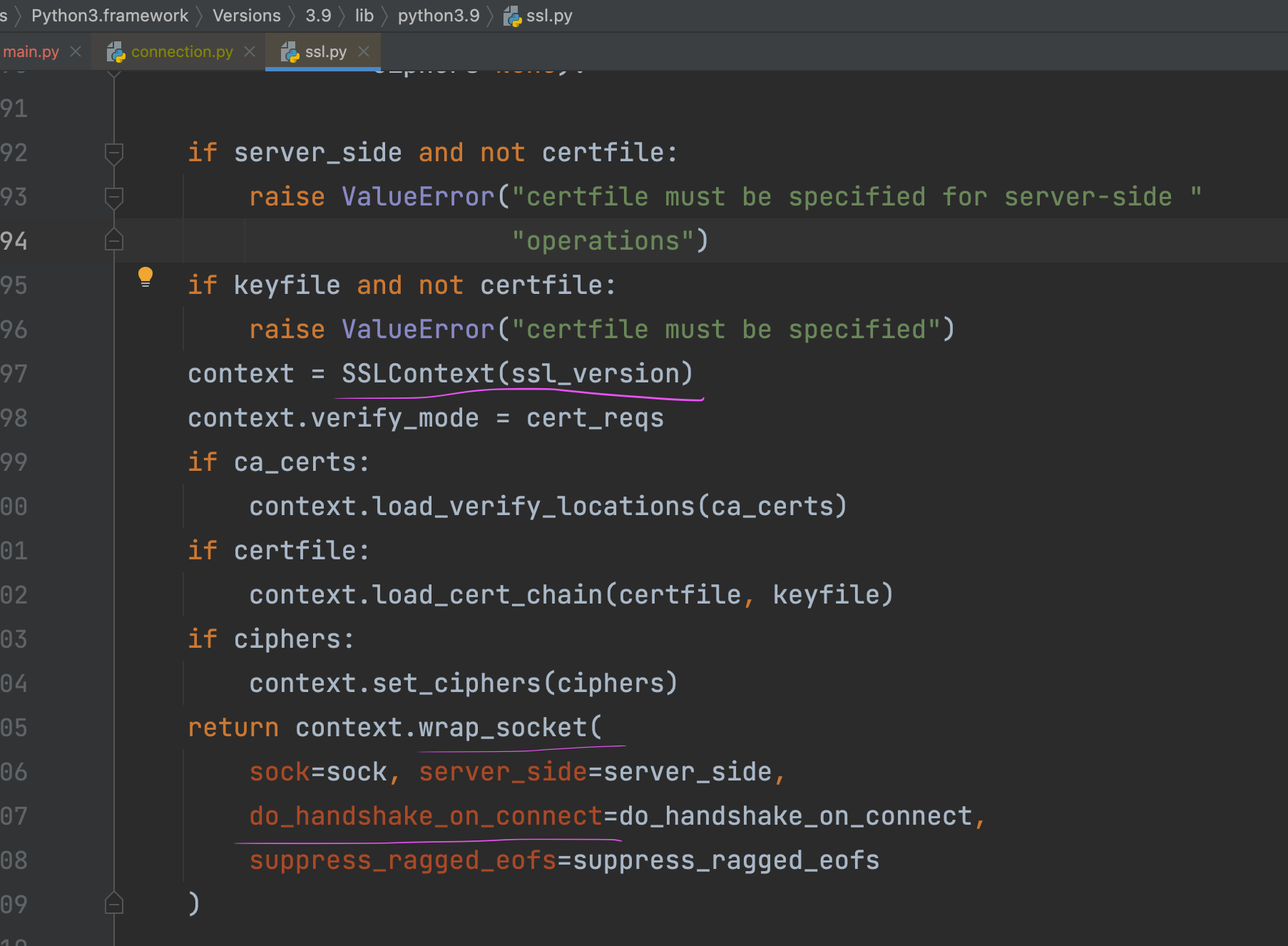Close the ssl.py editor tab

(364, 52)
